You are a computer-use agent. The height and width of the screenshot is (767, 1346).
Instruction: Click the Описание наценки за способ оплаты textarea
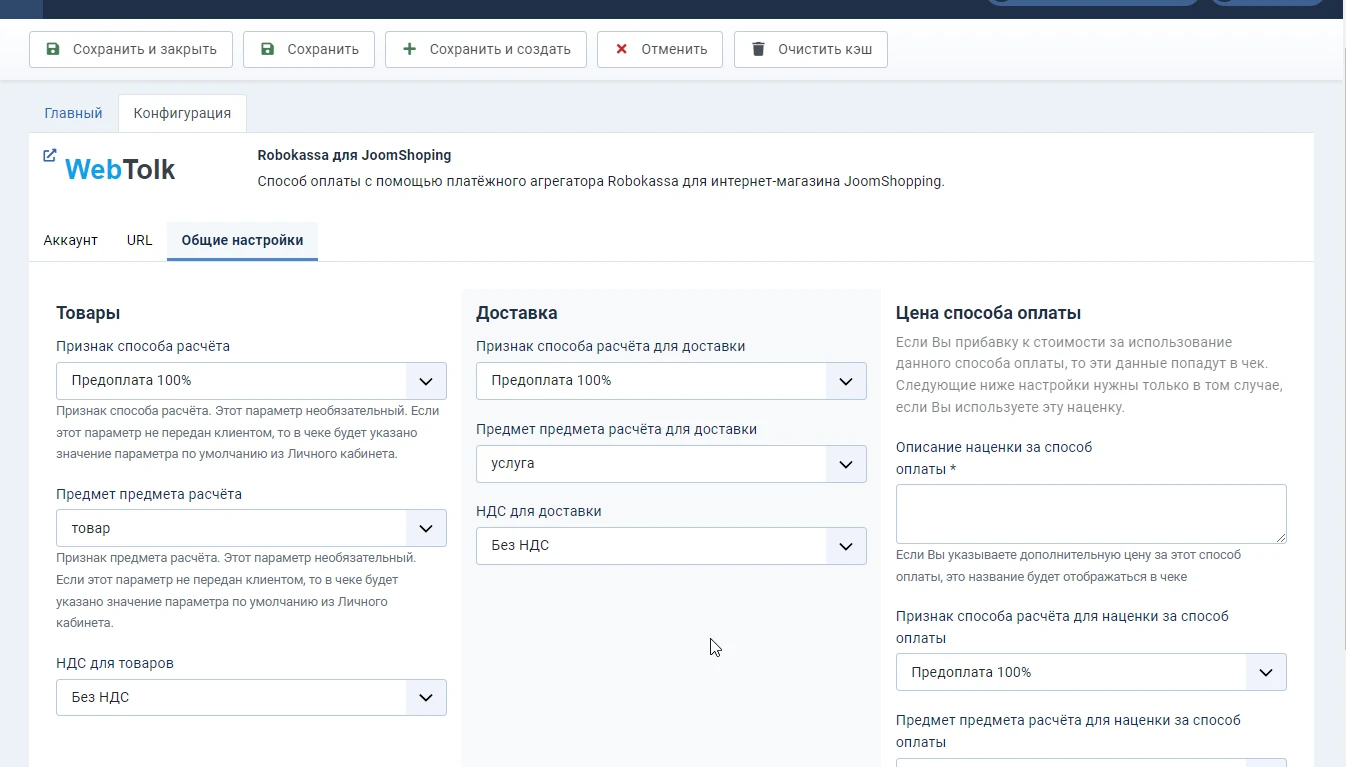(x=1091, y=514)
